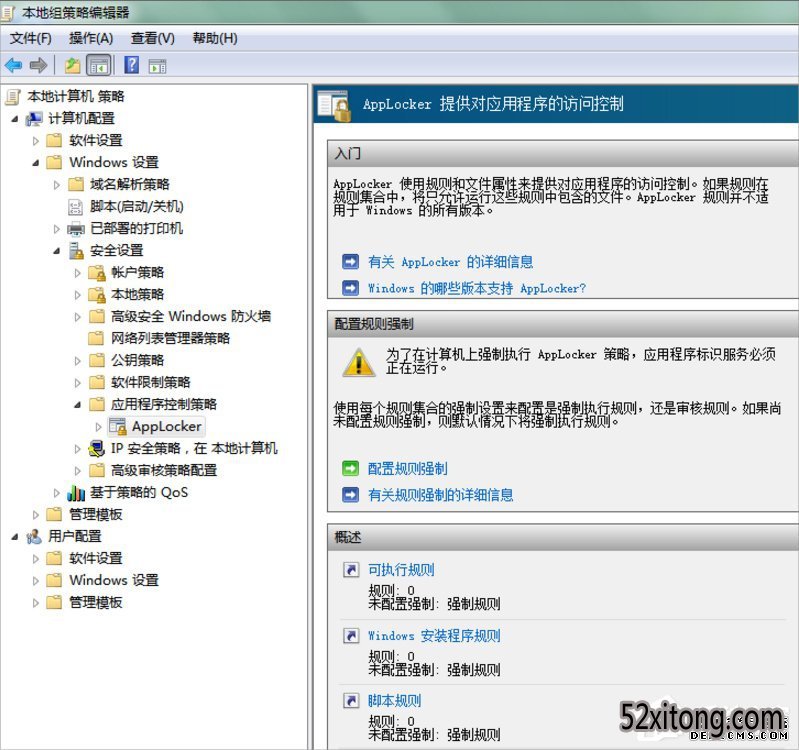
Task: Click the 脚本(启动/关机) script icon
Action: 75,206
